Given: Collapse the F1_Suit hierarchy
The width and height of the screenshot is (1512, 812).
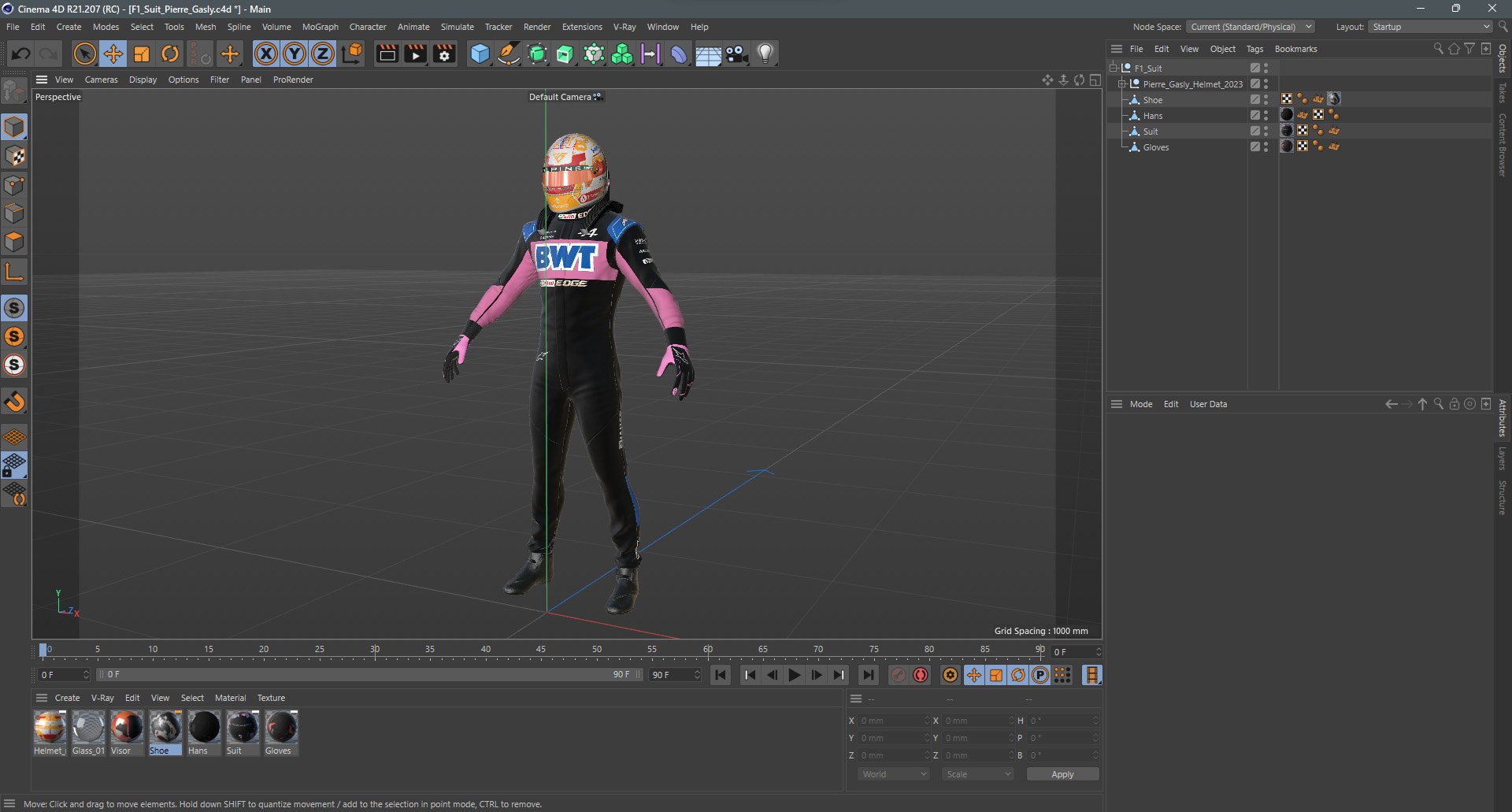Looking at the screenshot, I should 1114,68.
